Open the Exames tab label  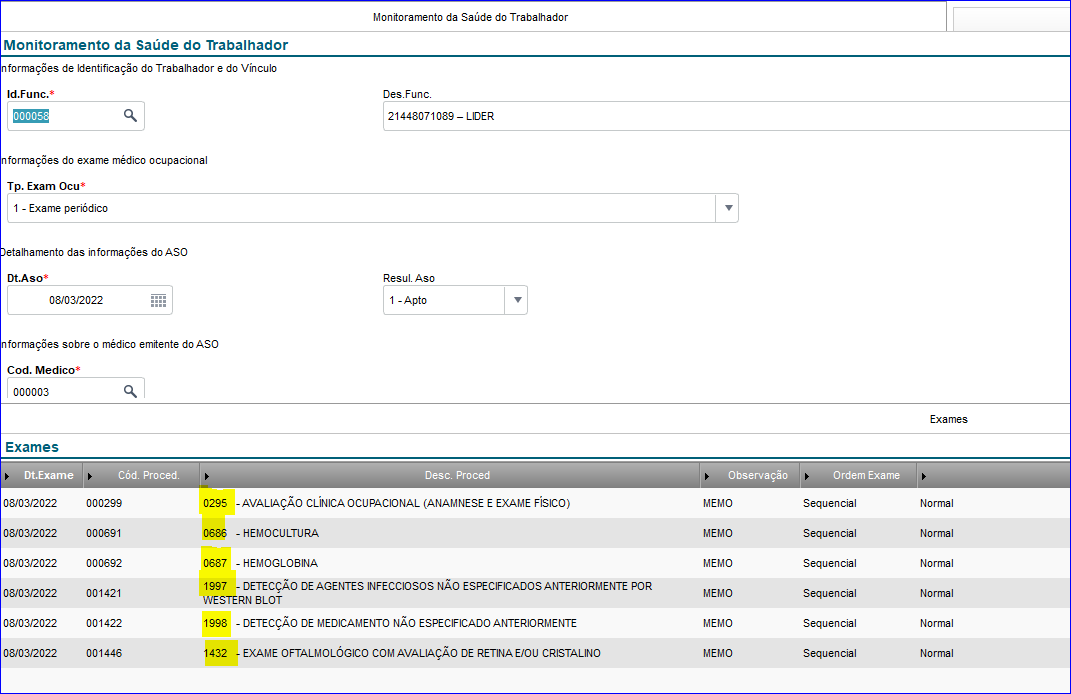[948, 419]
